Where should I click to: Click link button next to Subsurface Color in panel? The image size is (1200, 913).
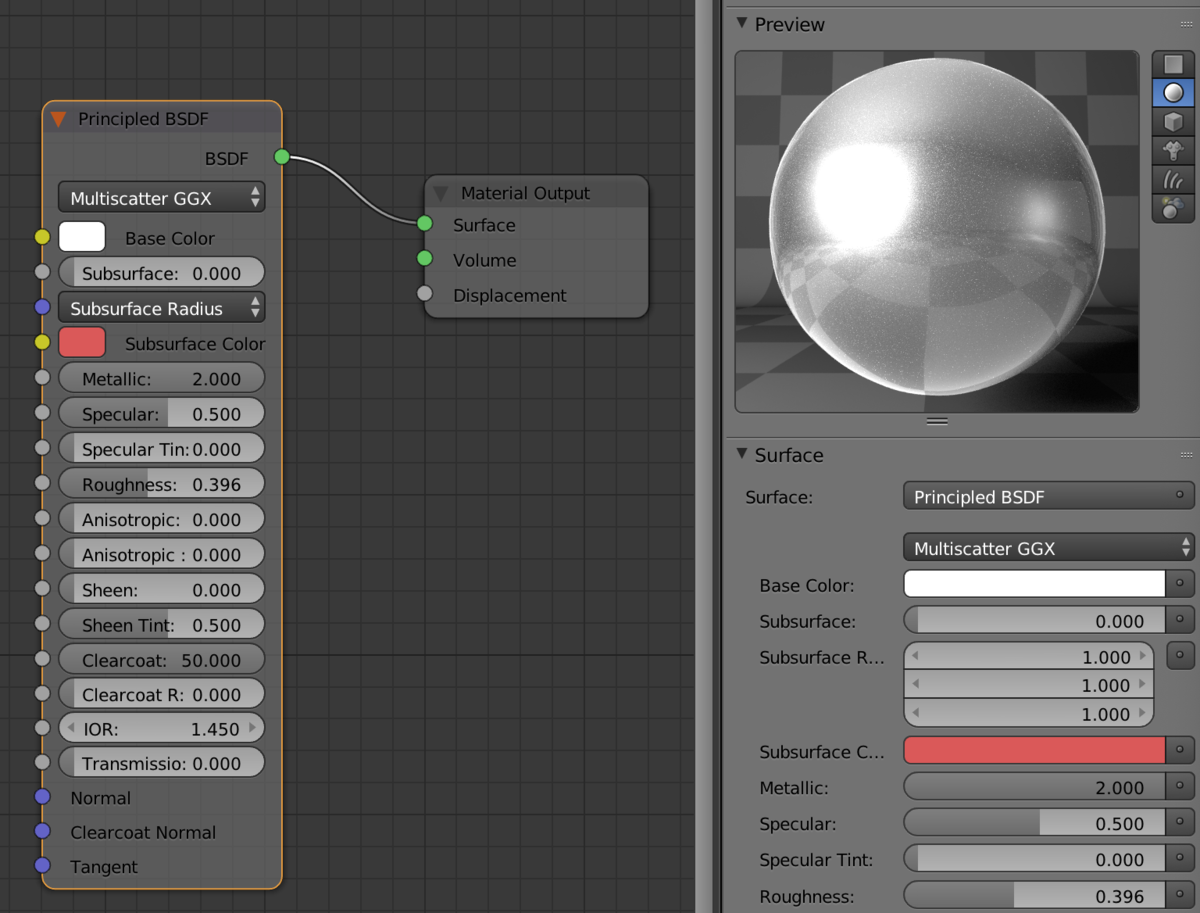click(x=1181, y=750)
